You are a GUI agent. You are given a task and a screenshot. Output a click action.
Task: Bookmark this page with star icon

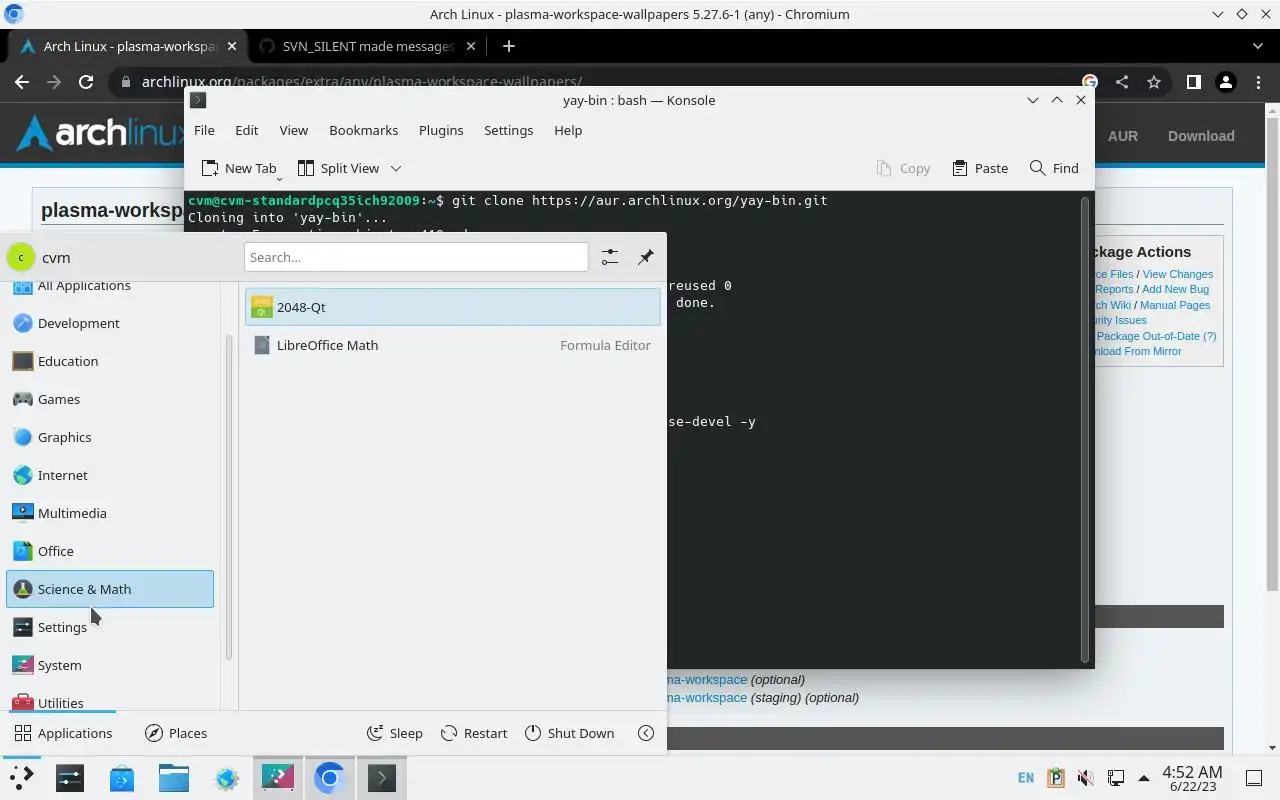(1154, 82)
